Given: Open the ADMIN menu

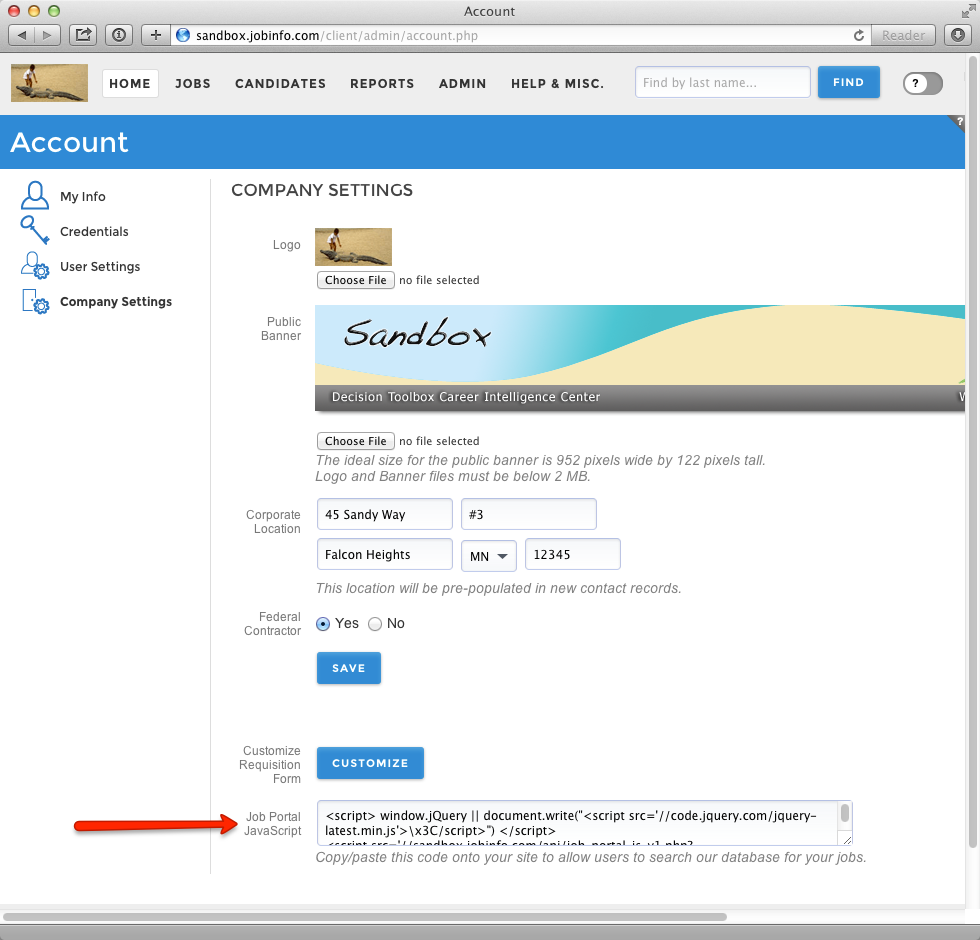Looking at the screenshot, I should (462, 83).
